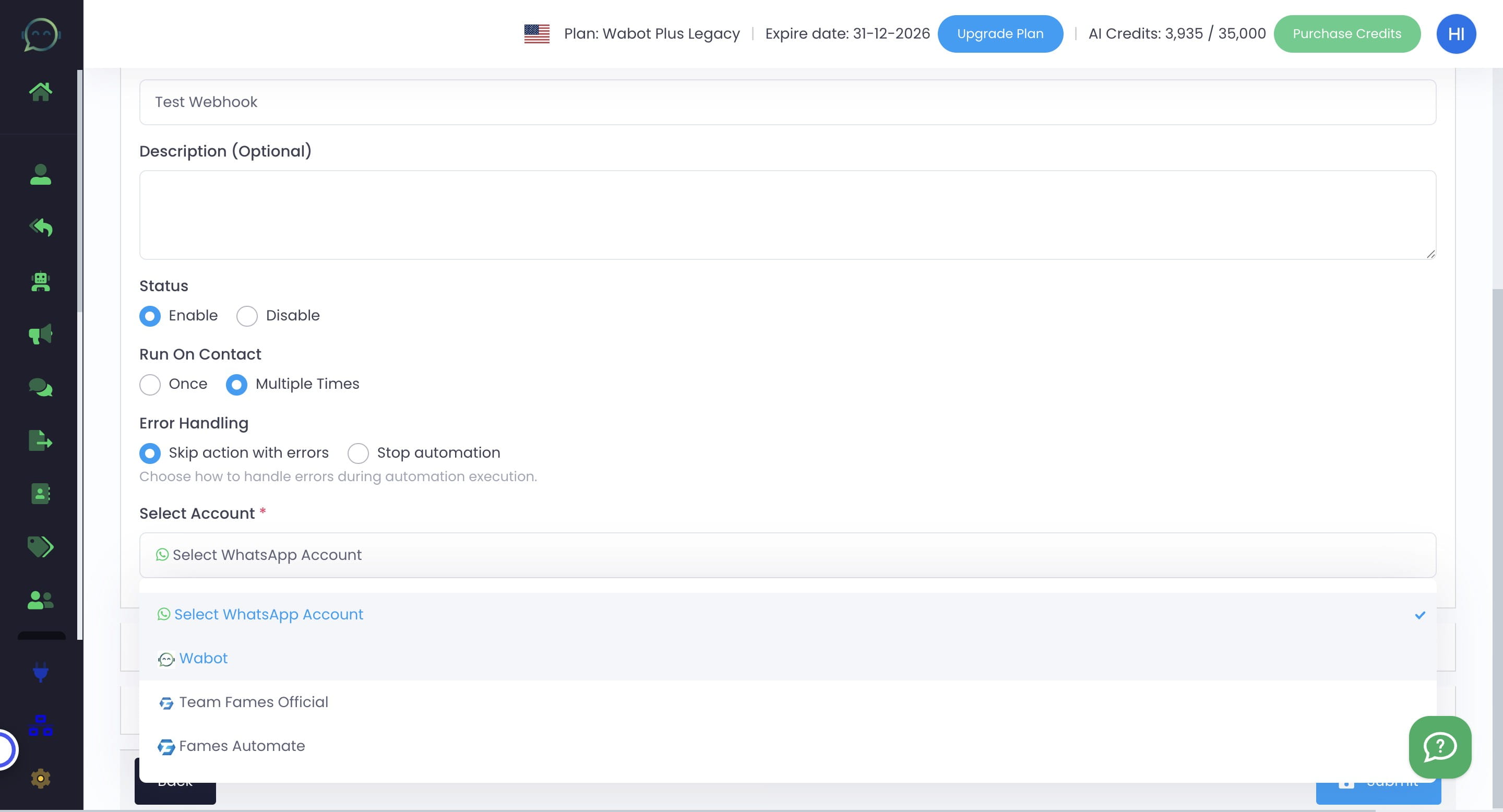Open the tags label sidebar icon
1503x812 pixels.
click(x=40, y=546)
